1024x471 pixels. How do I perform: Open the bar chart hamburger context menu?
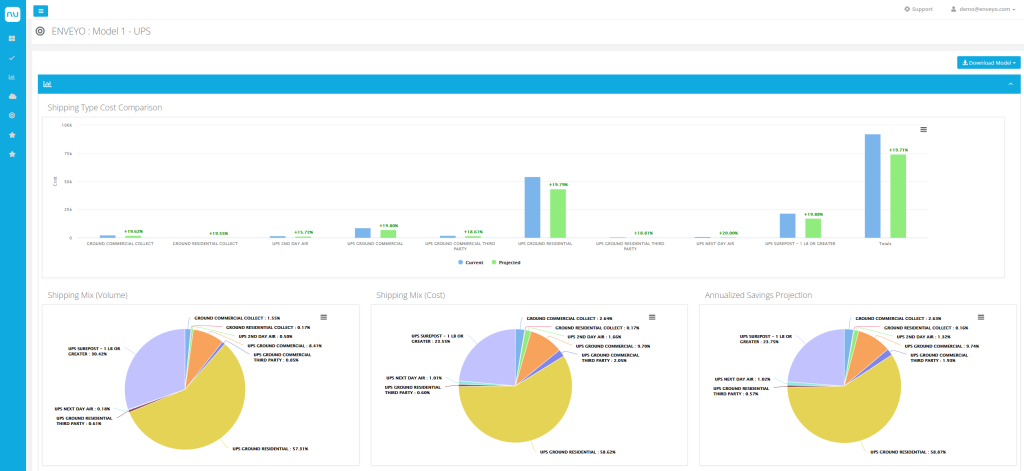coord(923,129)
